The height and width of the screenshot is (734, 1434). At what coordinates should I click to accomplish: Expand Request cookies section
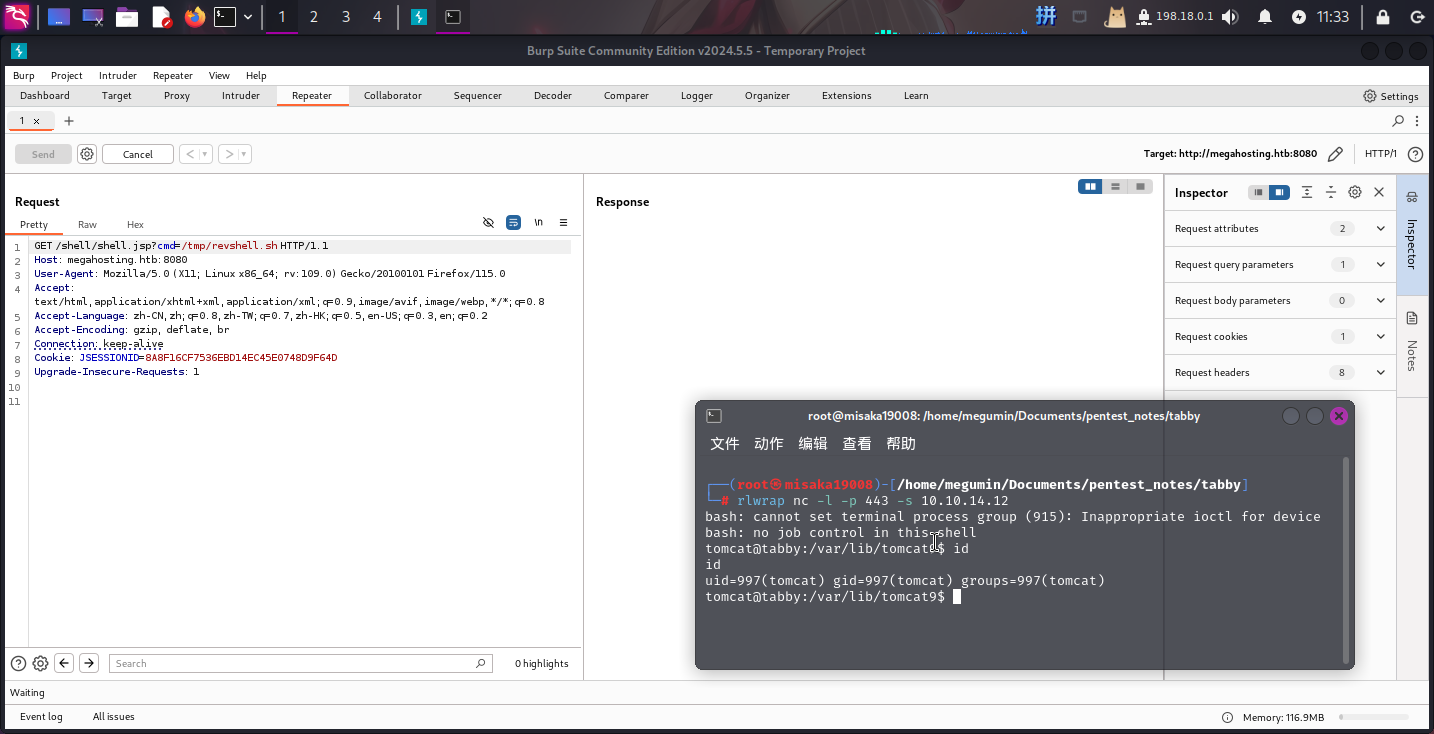1281,337
